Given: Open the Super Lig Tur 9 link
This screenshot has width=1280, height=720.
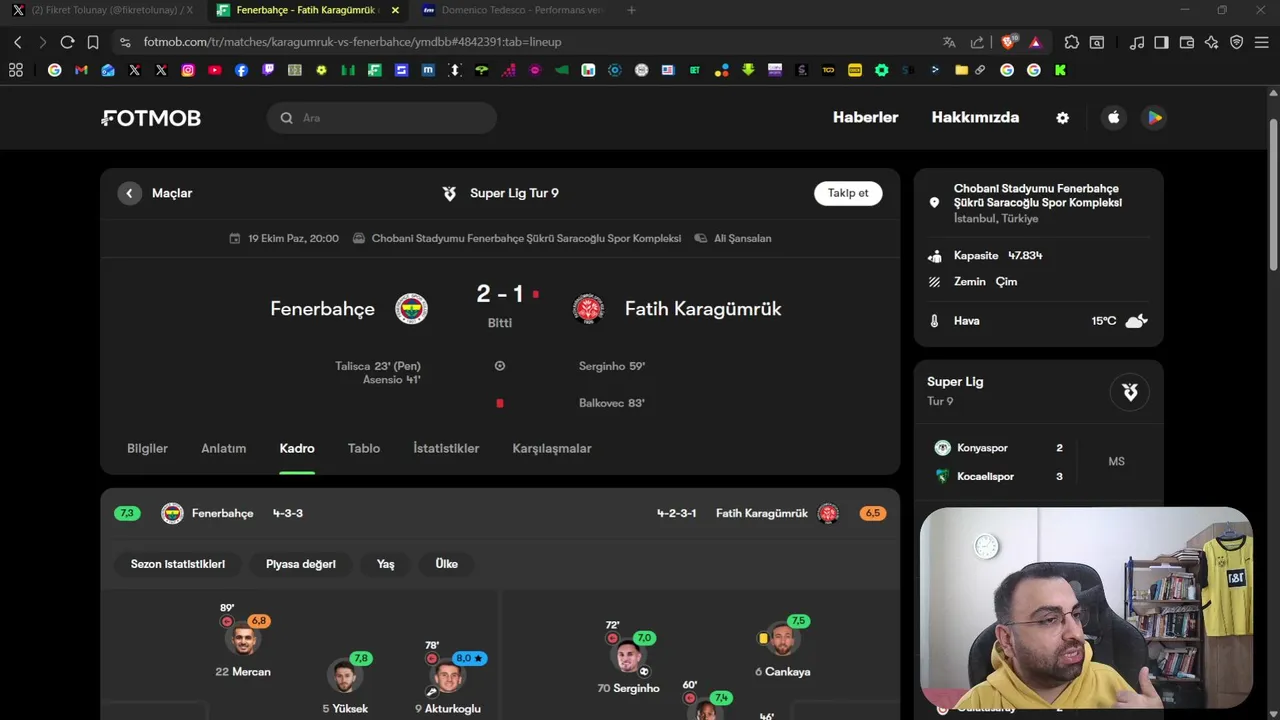Looking at the screenshot, I should [x=500, y=193].
